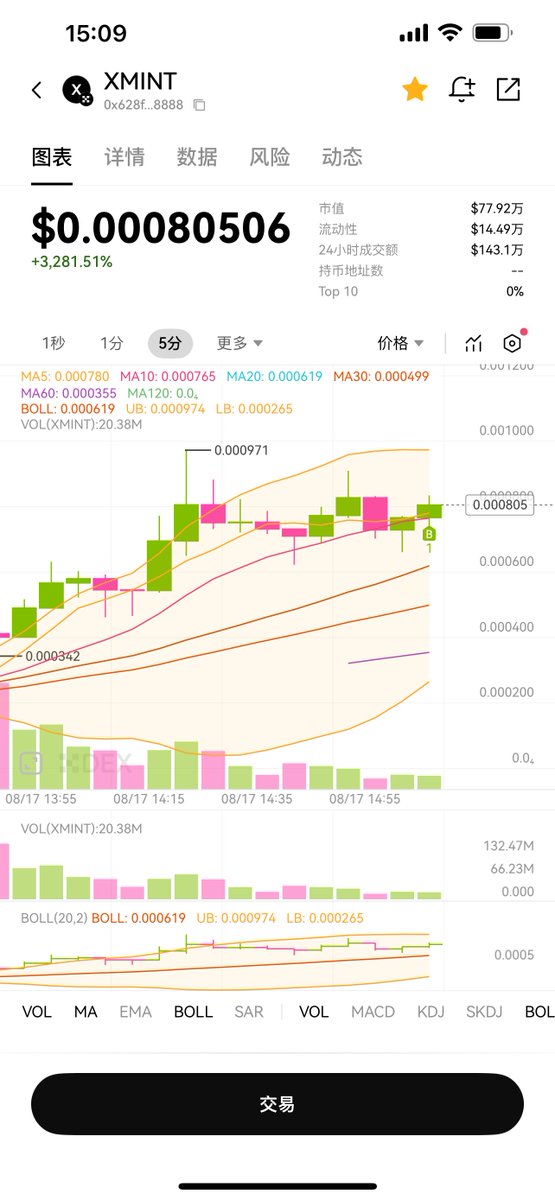The height and width of the screenshot is (1200, 555).
Task: Open the chart indicator line icon
Action: [x=473, y=343]
